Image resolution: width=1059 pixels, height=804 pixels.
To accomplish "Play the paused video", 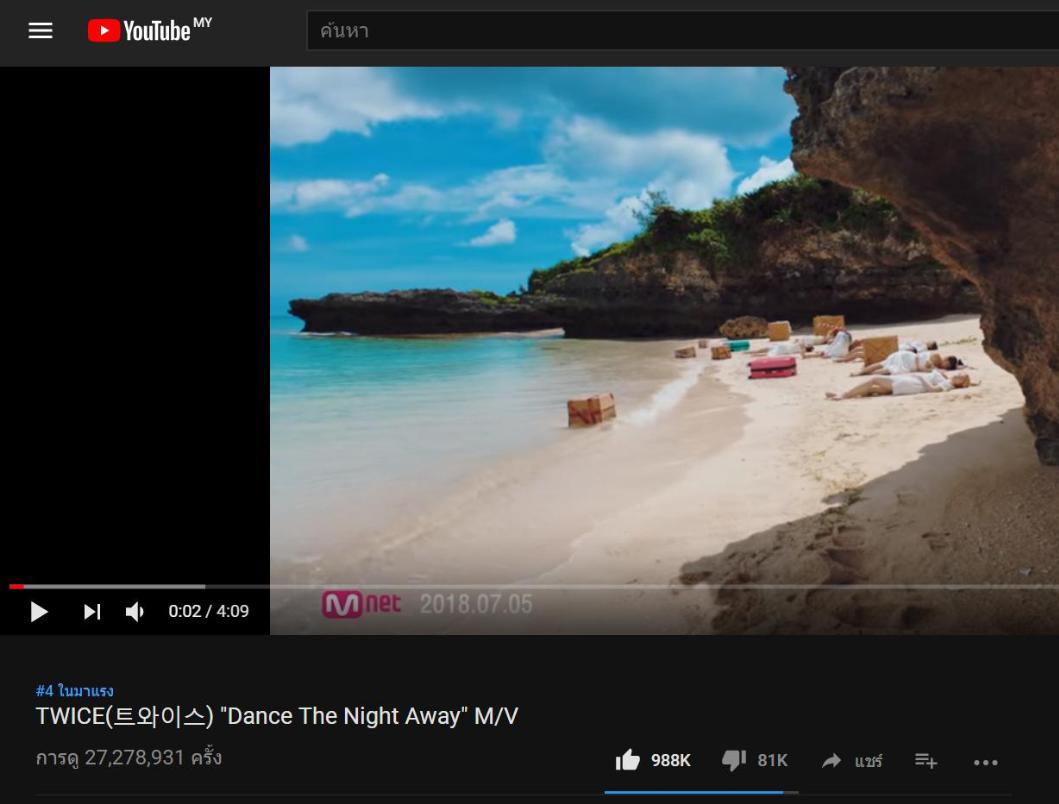I will click(39, 611).
